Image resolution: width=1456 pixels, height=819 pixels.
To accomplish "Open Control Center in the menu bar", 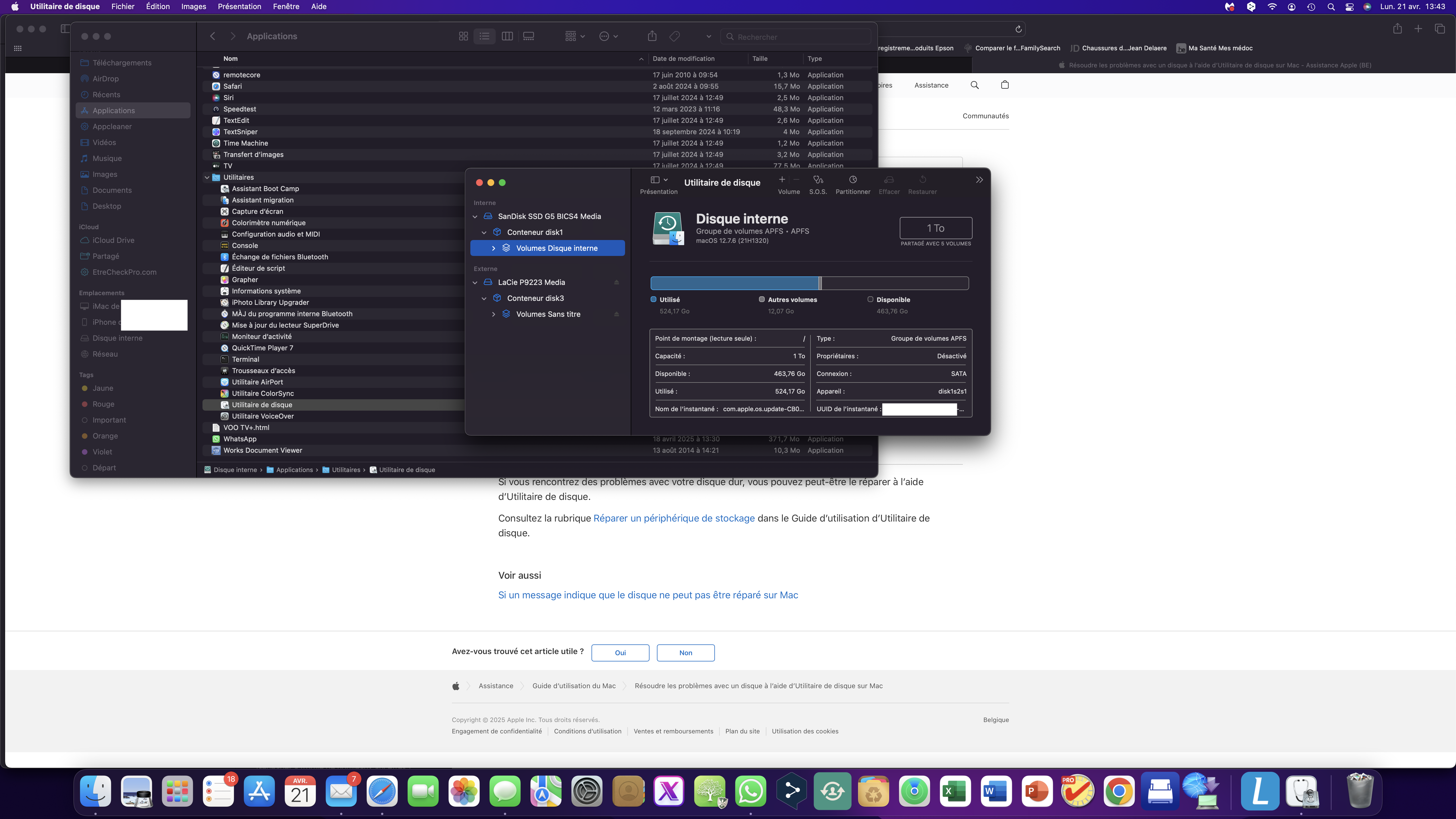I will [x=1349, y=7].
